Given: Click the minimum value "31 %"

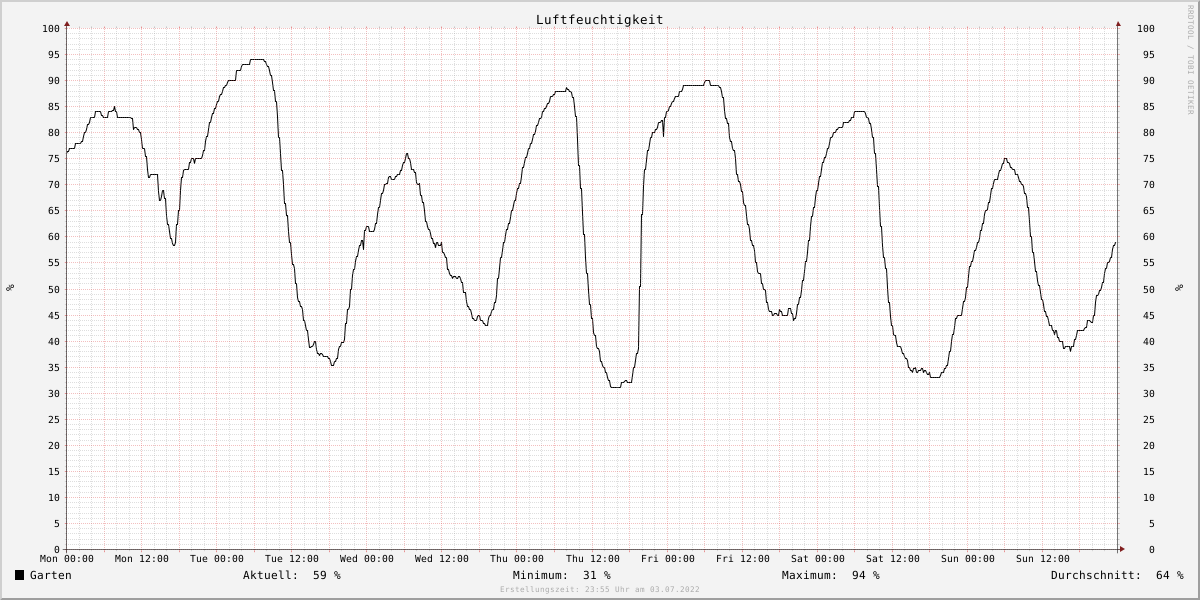Looking at the screenshot, I should tap(597, 575).
